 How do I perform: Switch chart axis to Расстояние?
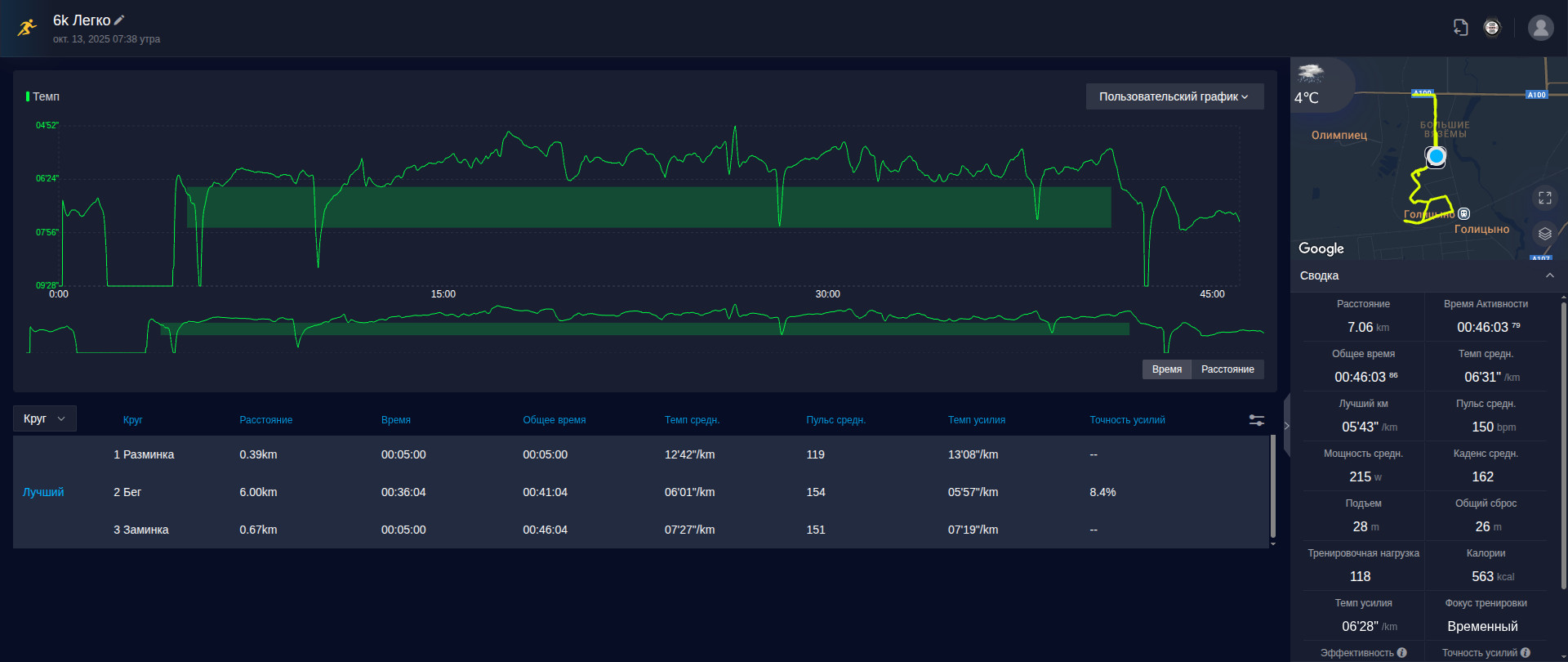tap(1227, 369)
